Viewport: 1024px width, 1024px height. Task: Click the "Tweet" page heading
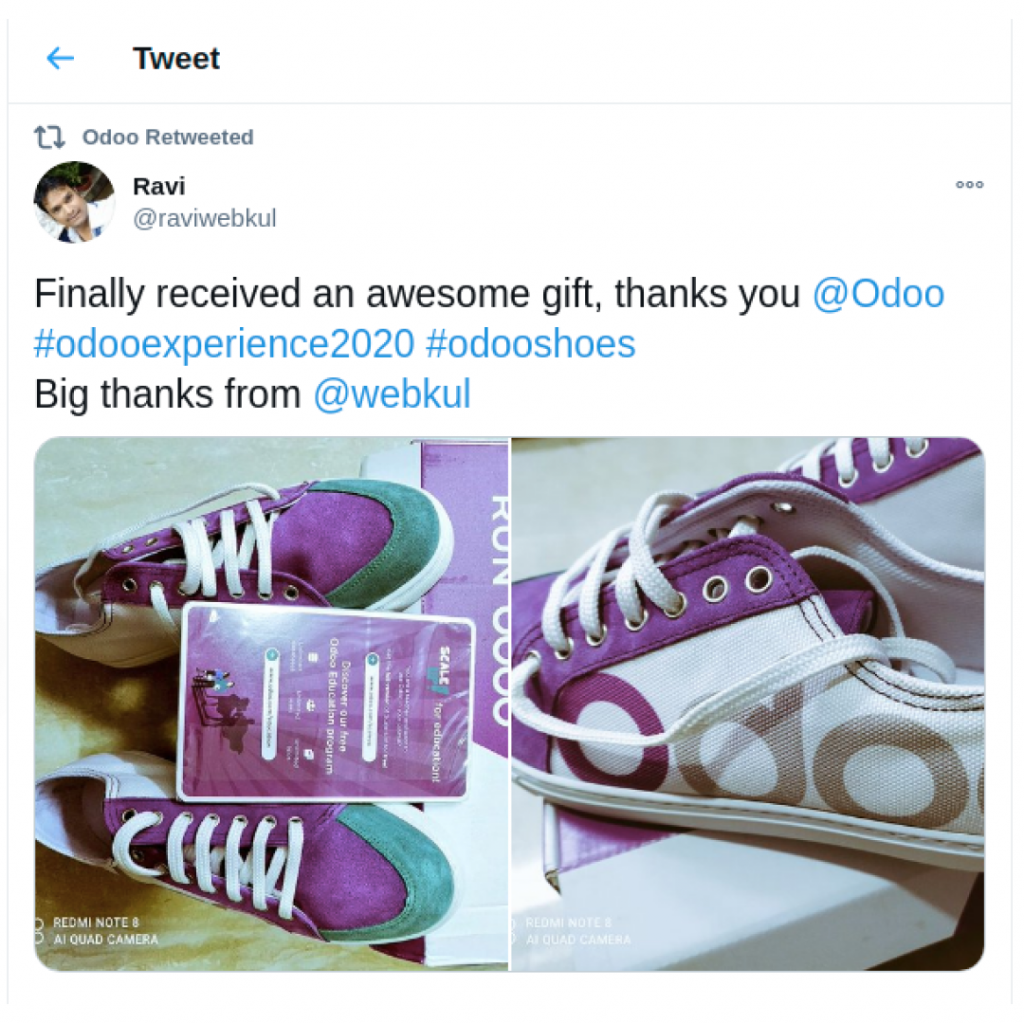(176, 59)
